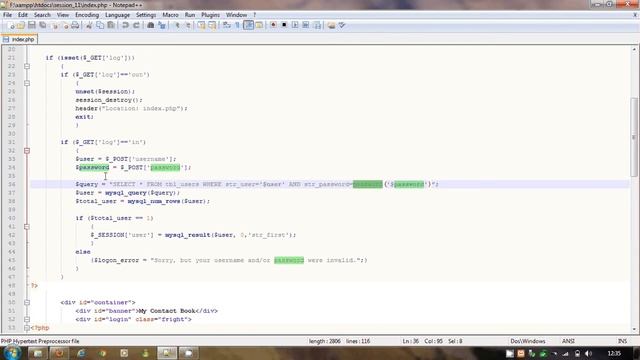640x360 pixels.
Task: Click the 'length : 2806' status text
Action: (x=324, y=341)
